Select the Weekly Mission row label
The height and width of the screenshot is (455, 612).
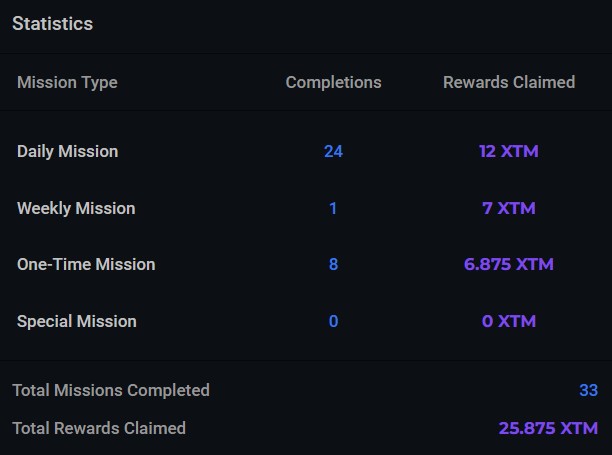coord(76,208)
